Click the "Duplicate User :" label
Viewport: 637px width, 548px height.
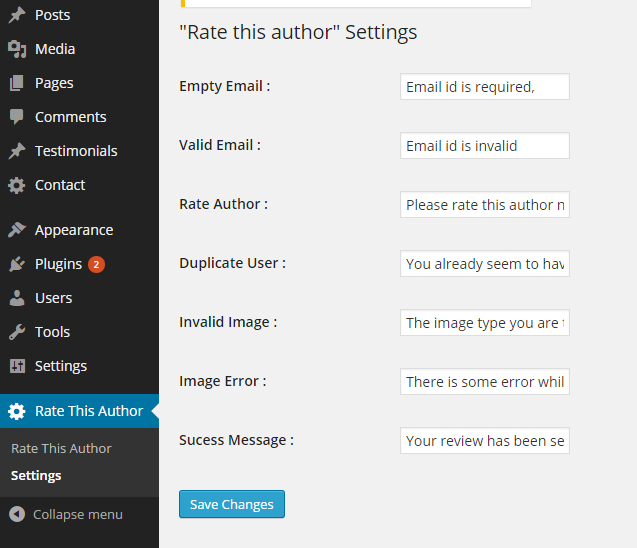click(232, 263)
